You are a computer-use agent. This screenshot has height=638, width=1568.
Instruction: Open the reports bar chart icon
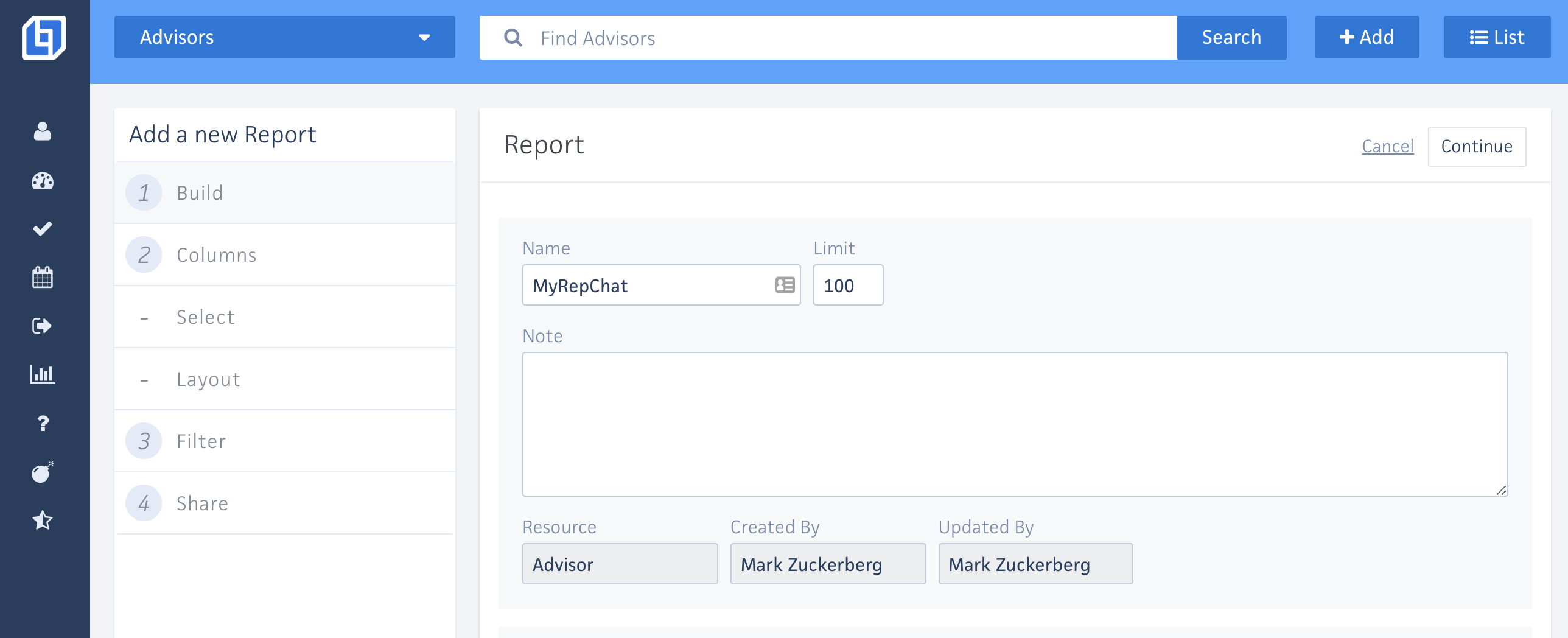43,374
